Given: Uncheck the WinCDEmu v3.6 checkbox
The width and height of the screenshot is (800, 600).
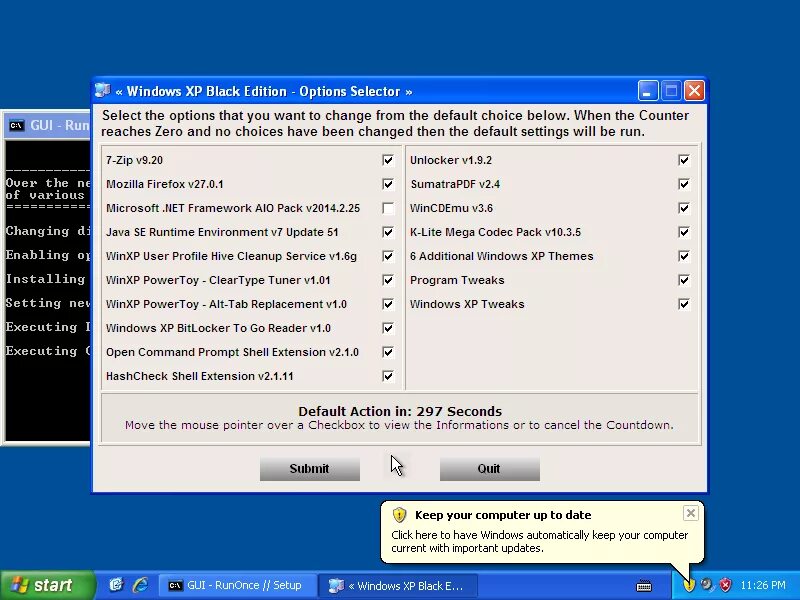Looking at the screenshot, I should [684, 208].
